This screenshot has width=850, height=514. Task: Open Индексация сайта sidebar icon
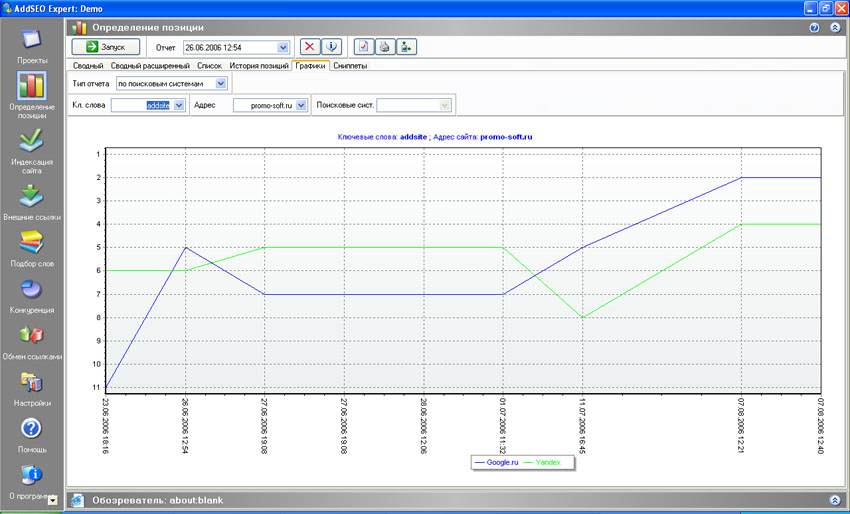pyautogui.click(x=31, y=139)
